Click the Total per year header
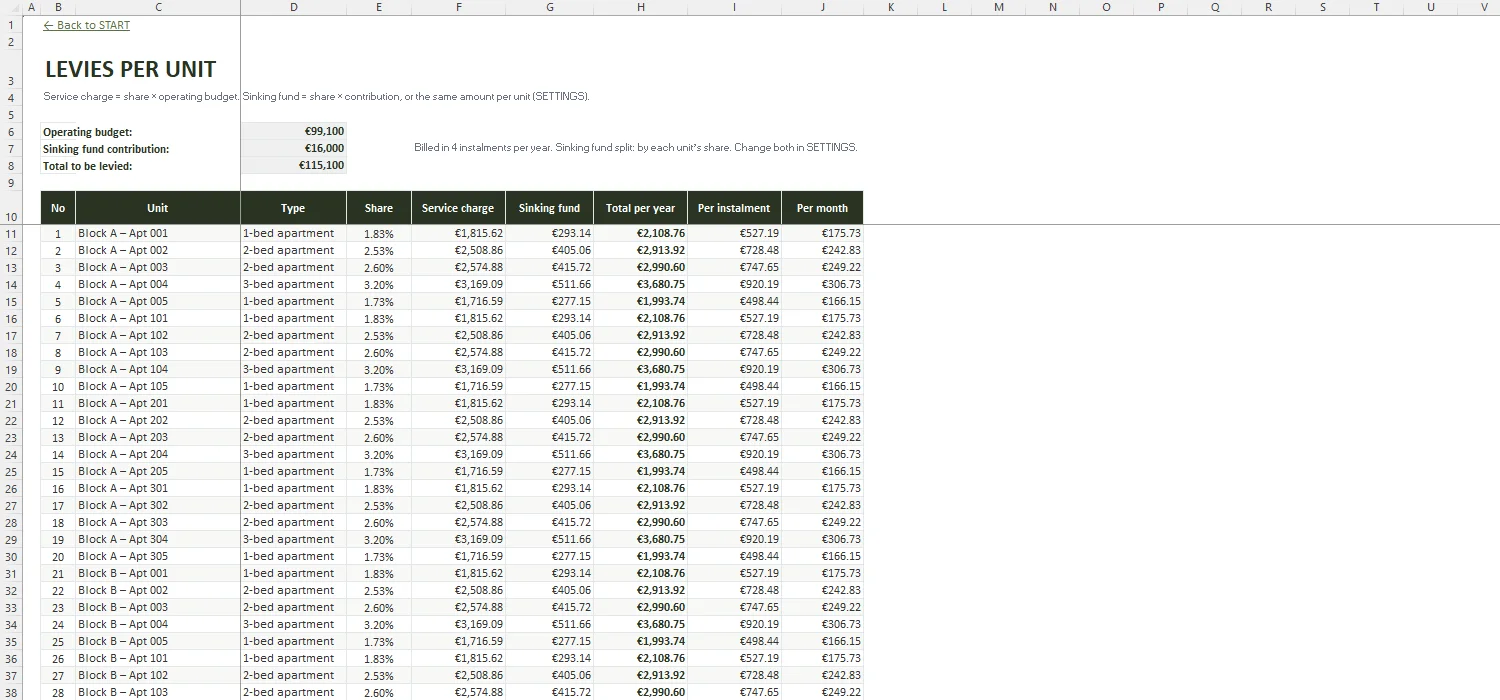1500x700 pixels. click(x=640, y=208)
